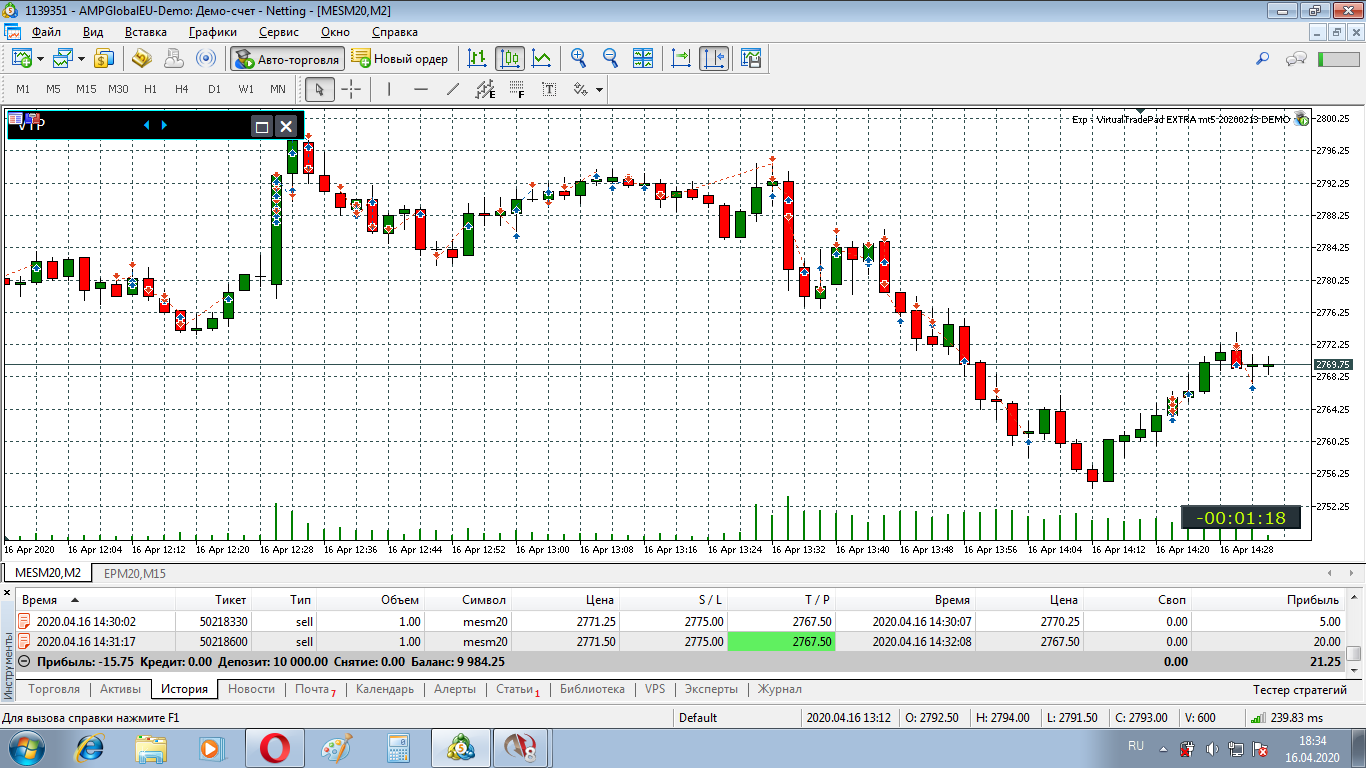
Task: Select the D1 timeframe
Action: coord(214,89)
